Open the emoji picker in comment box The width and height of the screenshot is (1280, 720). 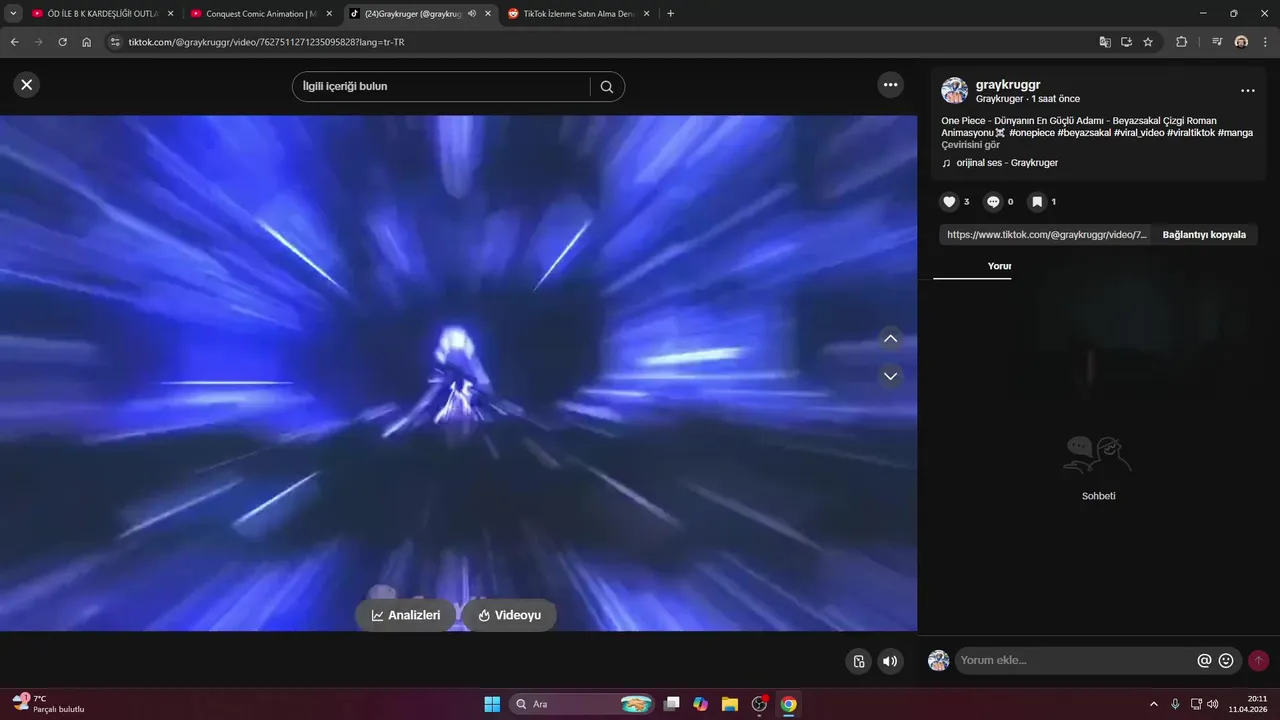click(1226, 660)
